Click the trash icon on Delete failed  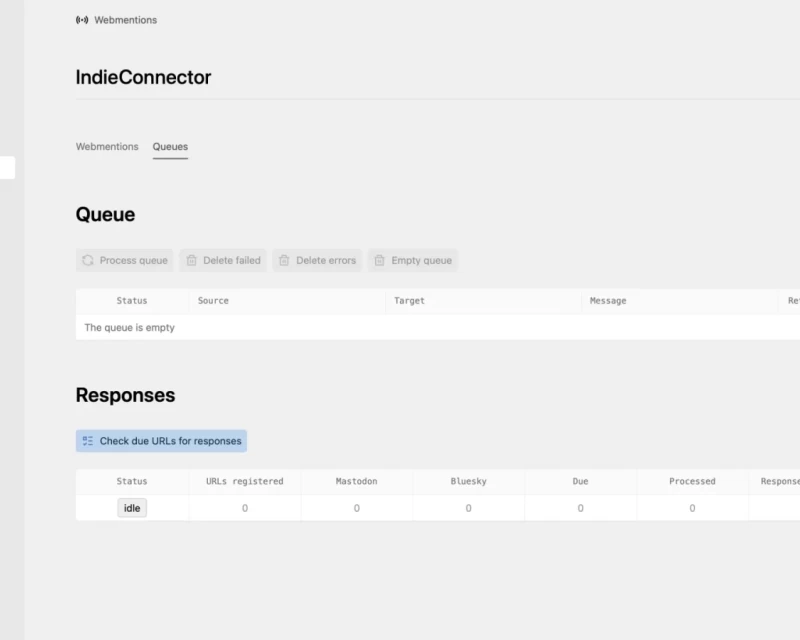coord(192,260)
